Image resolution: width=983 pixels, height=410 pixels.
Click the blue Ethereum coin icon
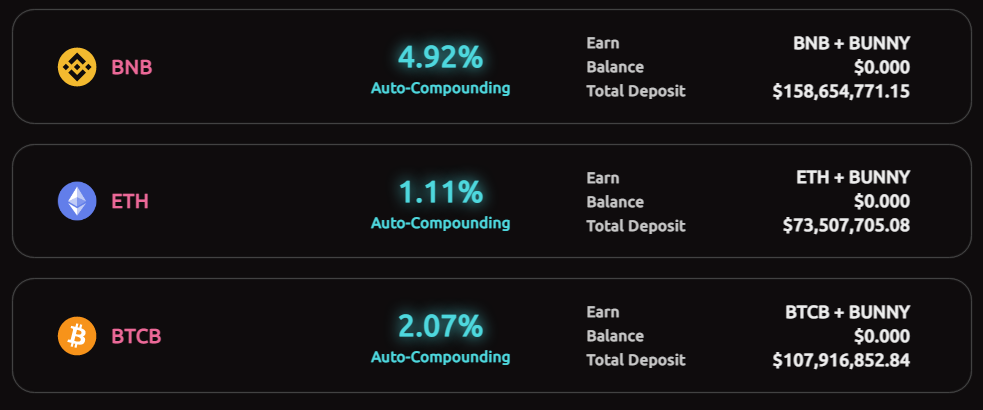click(x=77, y=201)
